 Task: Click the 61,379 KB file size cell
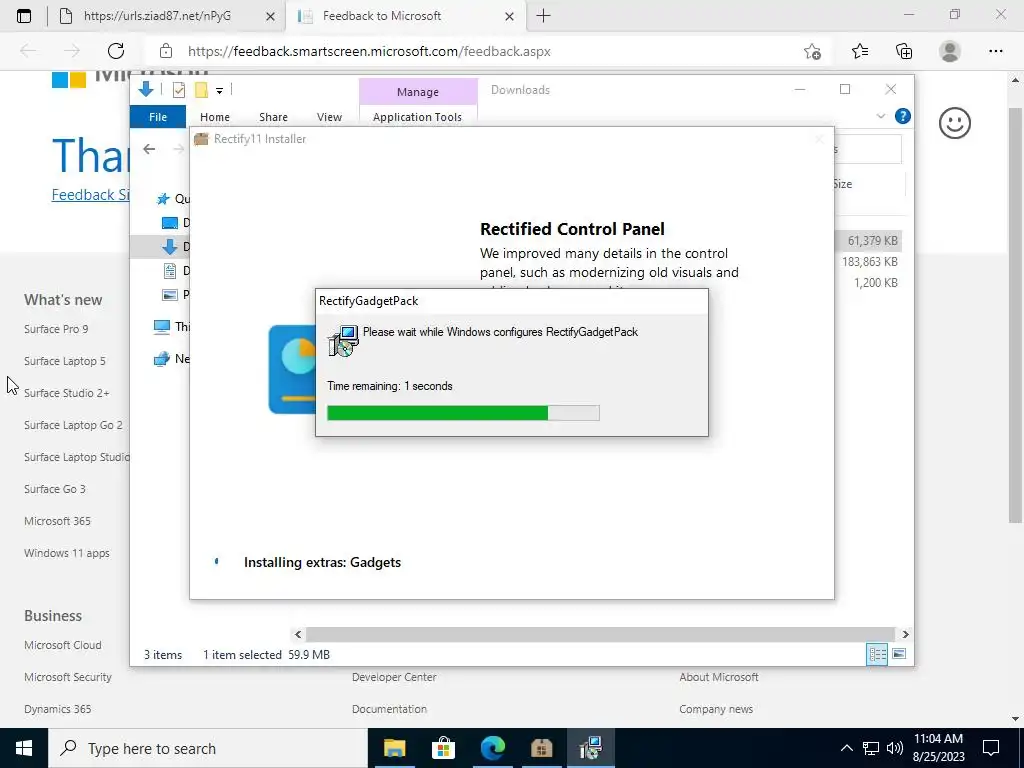[x=872, y=241]
